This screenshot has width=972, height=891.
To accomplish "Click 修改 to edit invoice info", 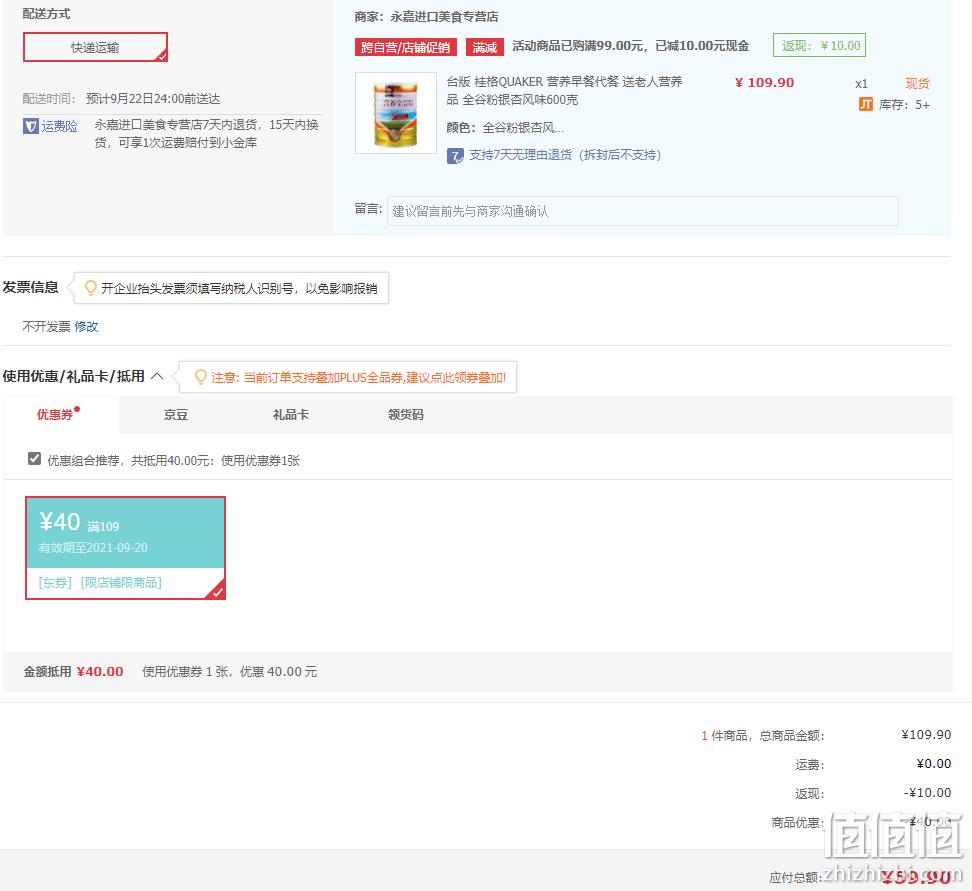I will coord(86,327).
